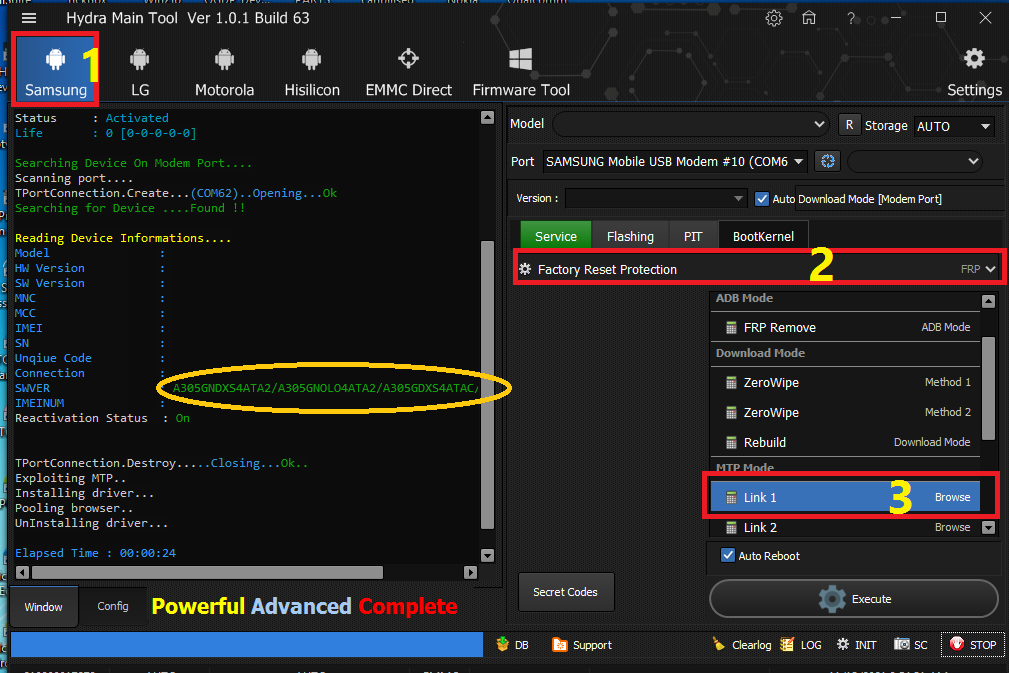
Task: Open the Port dropdown
Action: [x=675, y=161]
